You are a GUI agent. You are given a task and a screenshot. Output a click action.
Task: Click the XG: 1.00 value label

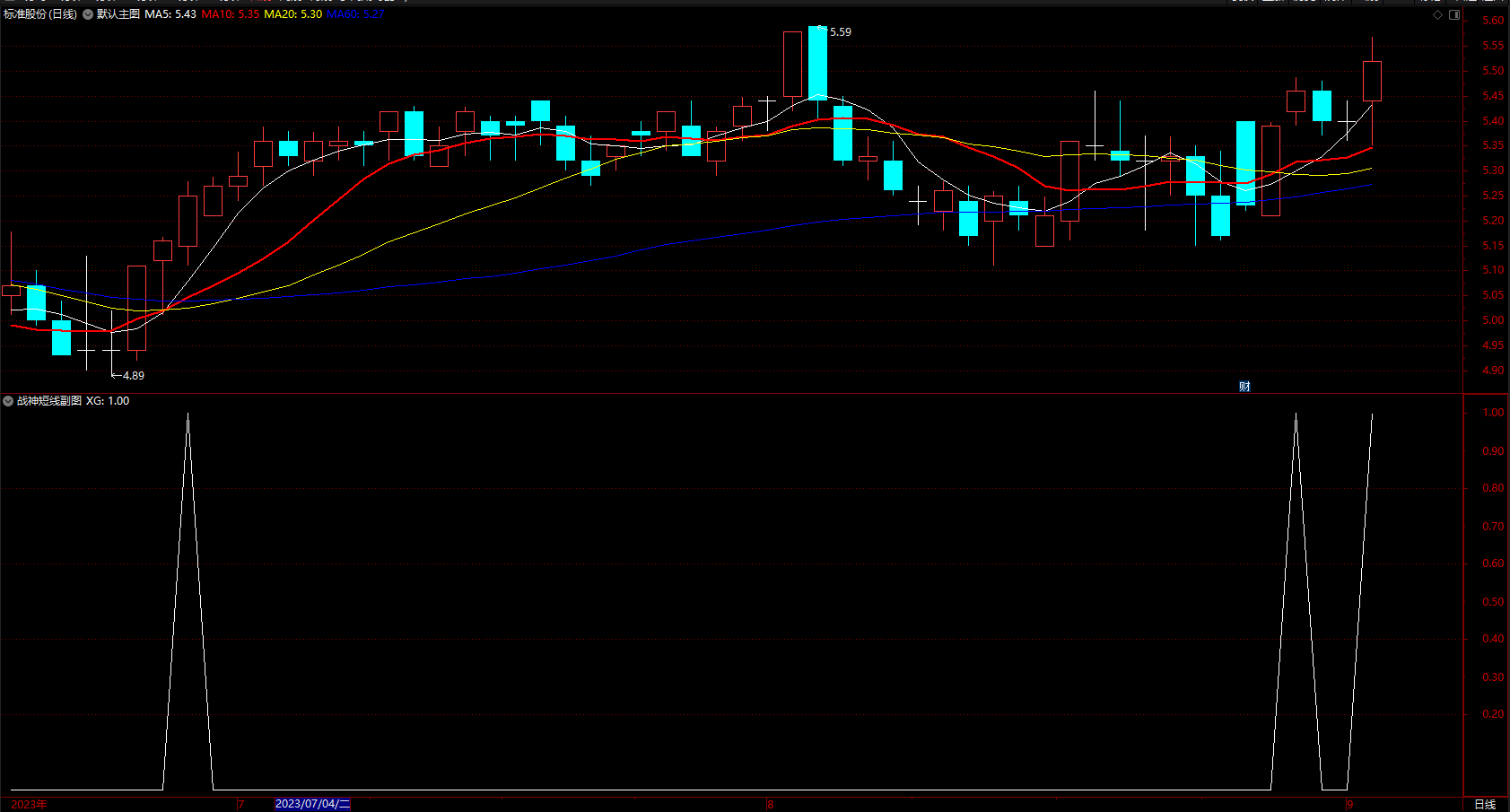[108, 401]
